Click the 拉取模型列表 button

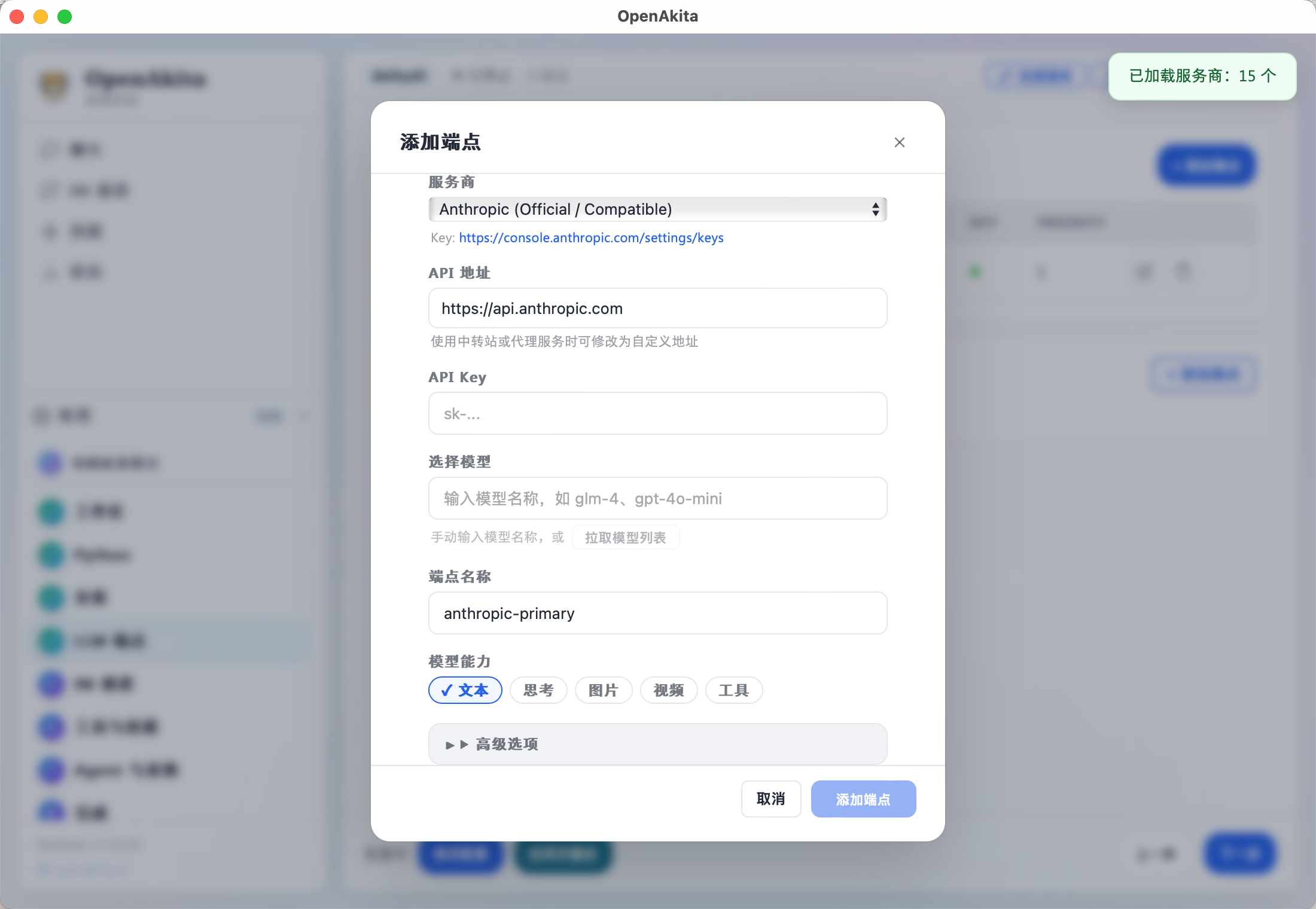coord(625,537)
